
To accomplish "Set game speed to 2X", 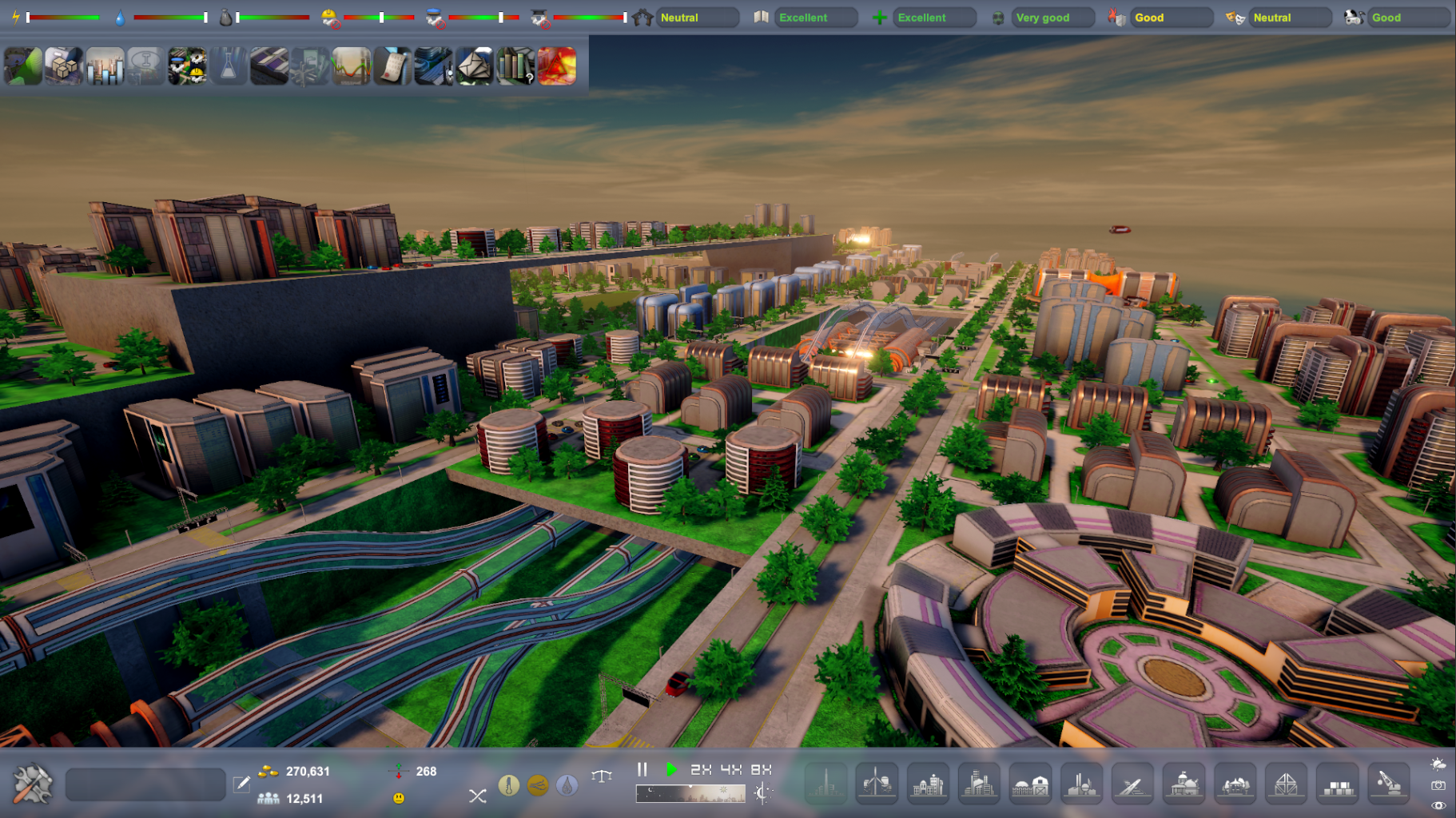I will [701, 769].
